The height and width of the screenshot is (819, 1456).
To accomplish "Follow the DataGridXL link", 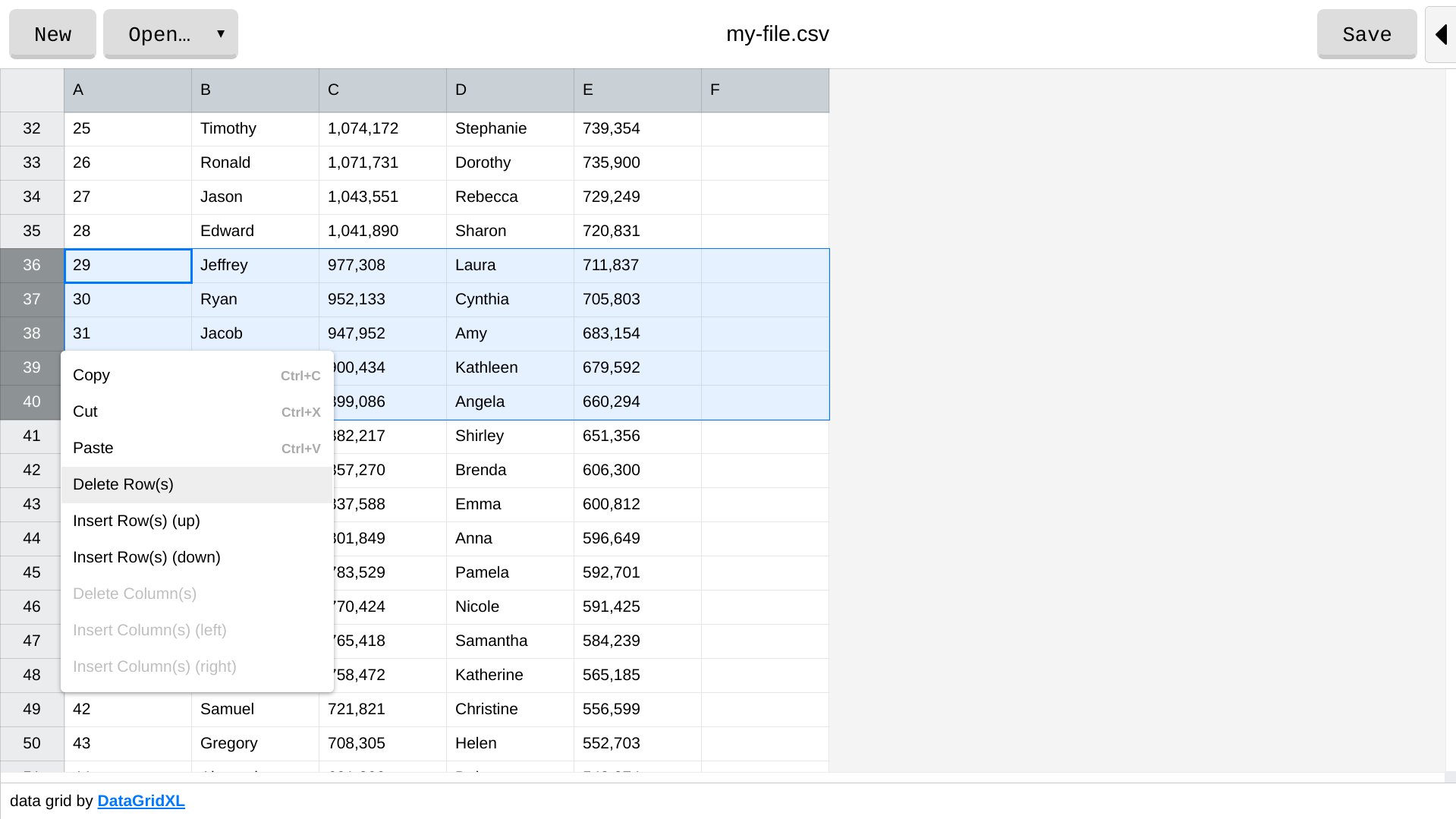I will 141,801.
